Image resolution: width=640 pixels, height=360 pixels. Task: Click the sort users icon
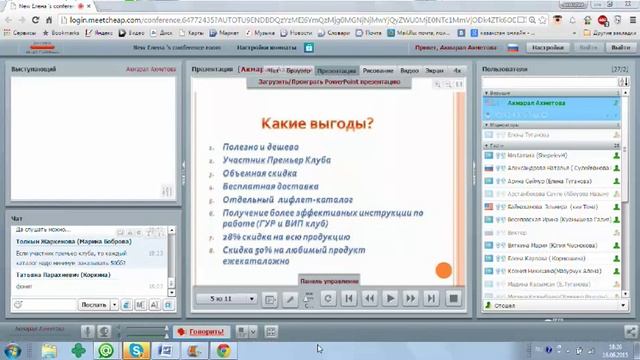(x=623, y=82)
